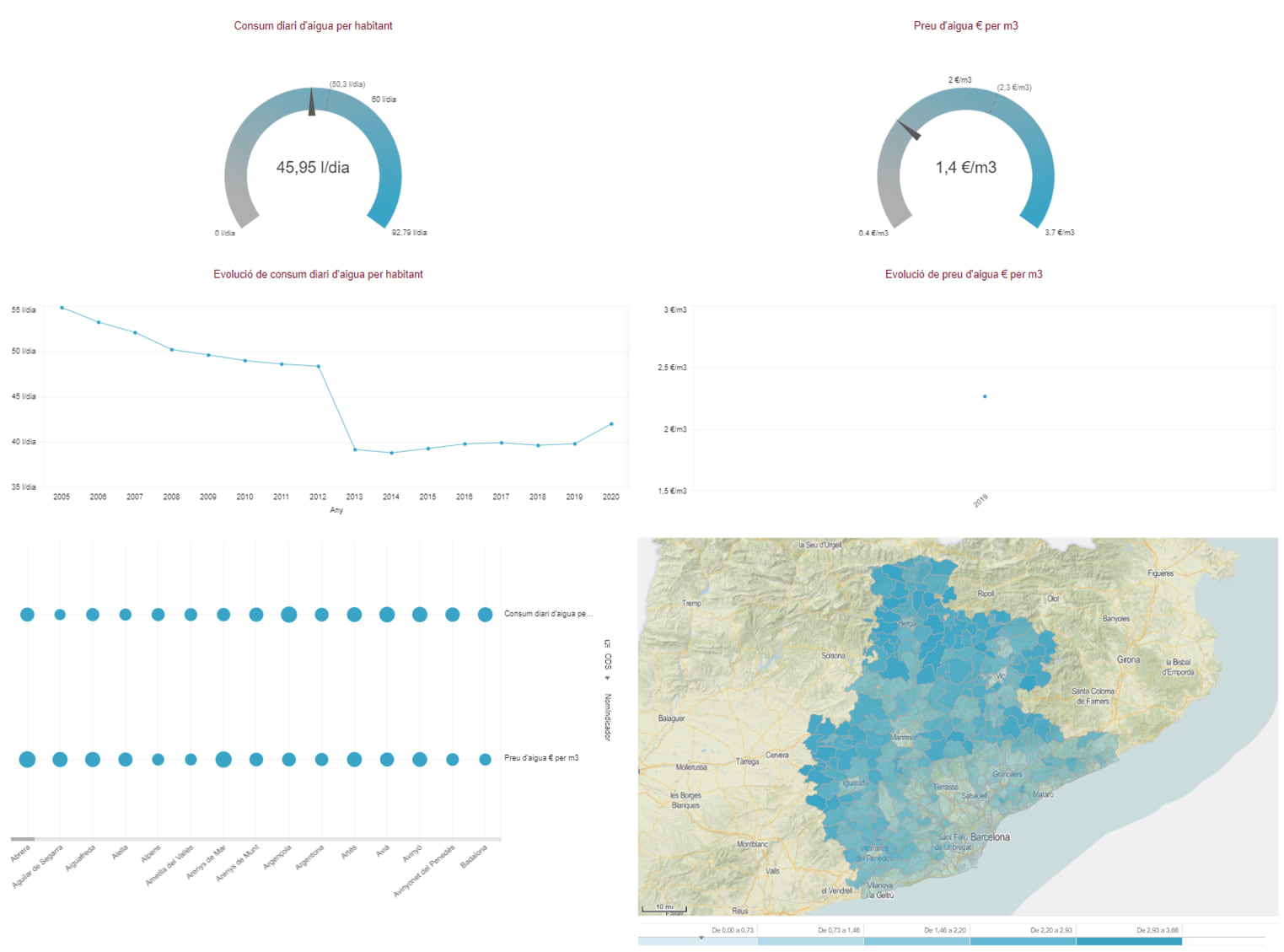Select the Badalona dot in Preu d'aigua row
Image resolution: width=1284 pixels, height=952 pixels.
tap(485, 760)
